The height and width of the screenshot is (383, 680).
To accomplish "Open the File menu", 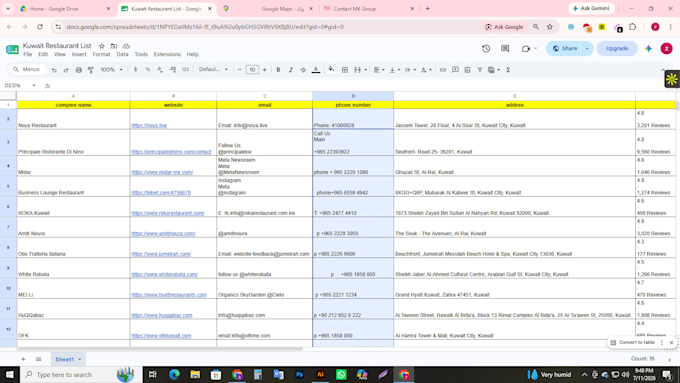I will point(27,54).
